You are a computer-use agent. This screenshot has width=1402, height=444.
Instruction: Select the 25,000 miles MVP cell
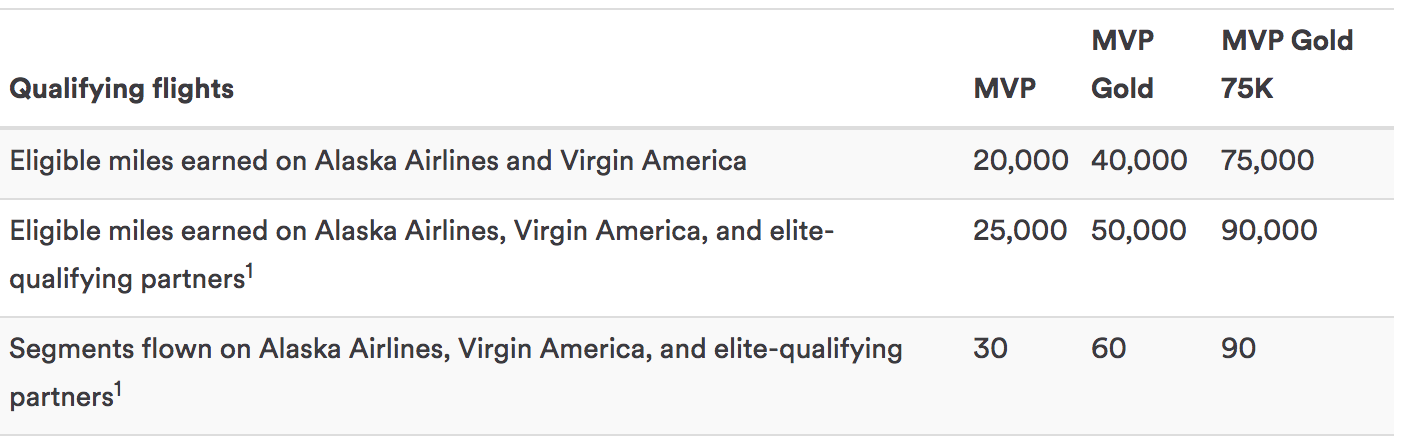pyautogui.click(x=1020, y=231)
